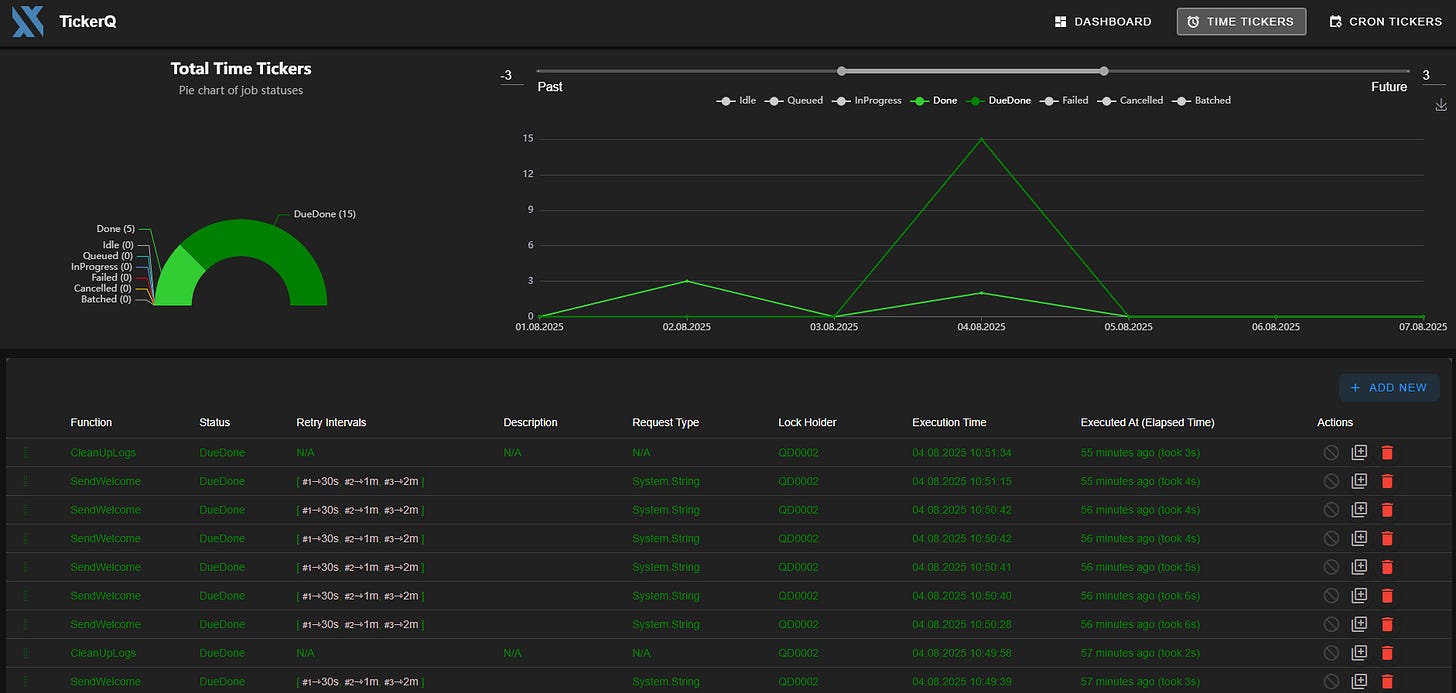Click '04.08.2025 10:50:28' execution time cell
Viewport: 1456px width, 693px height.
[961, 624]
